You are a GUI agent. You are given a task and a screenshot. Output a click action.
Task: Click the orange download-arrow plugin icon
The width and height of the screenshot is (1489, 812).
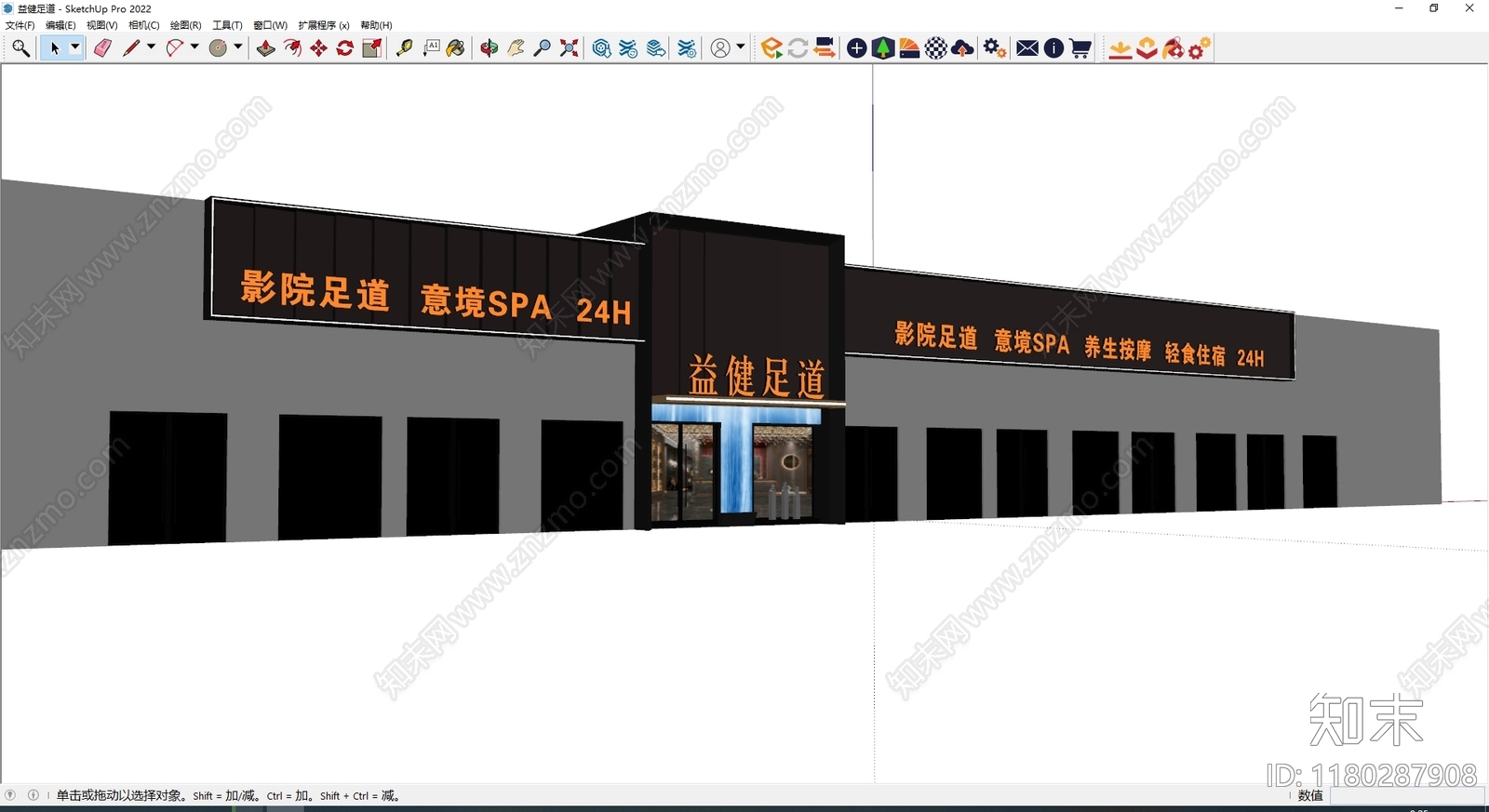click(1120, 48)
